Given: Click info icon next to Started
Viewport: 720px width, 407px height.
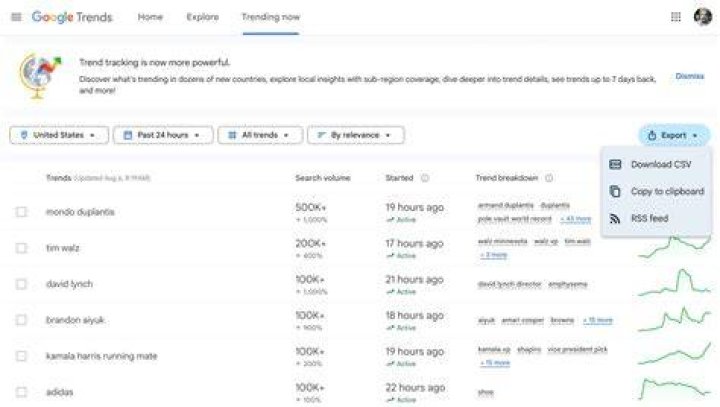Looking at the screenshot, I should coord(425,178).
